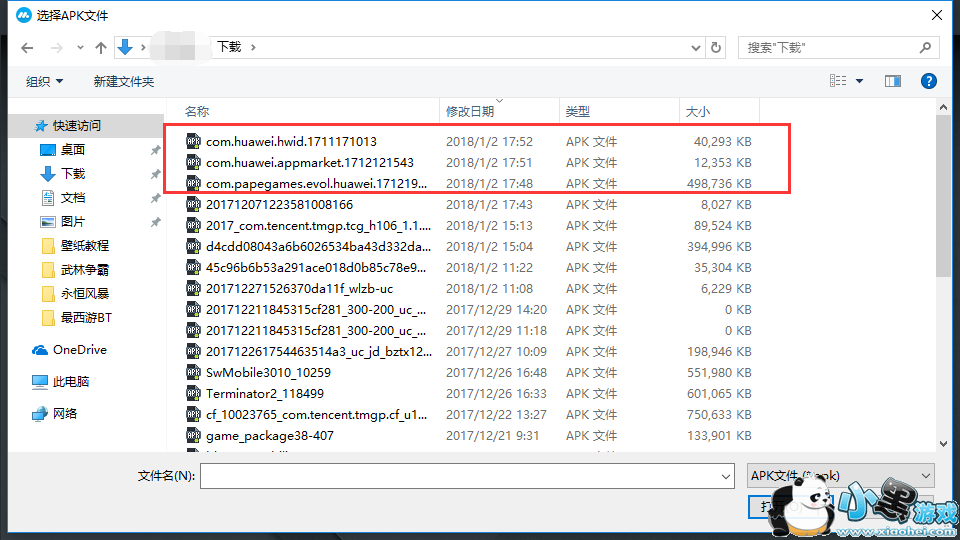Open the 永恒风暴 folder
Viewport: 960px width, 540px height.
pyautogui.click(x=84, y=294)
